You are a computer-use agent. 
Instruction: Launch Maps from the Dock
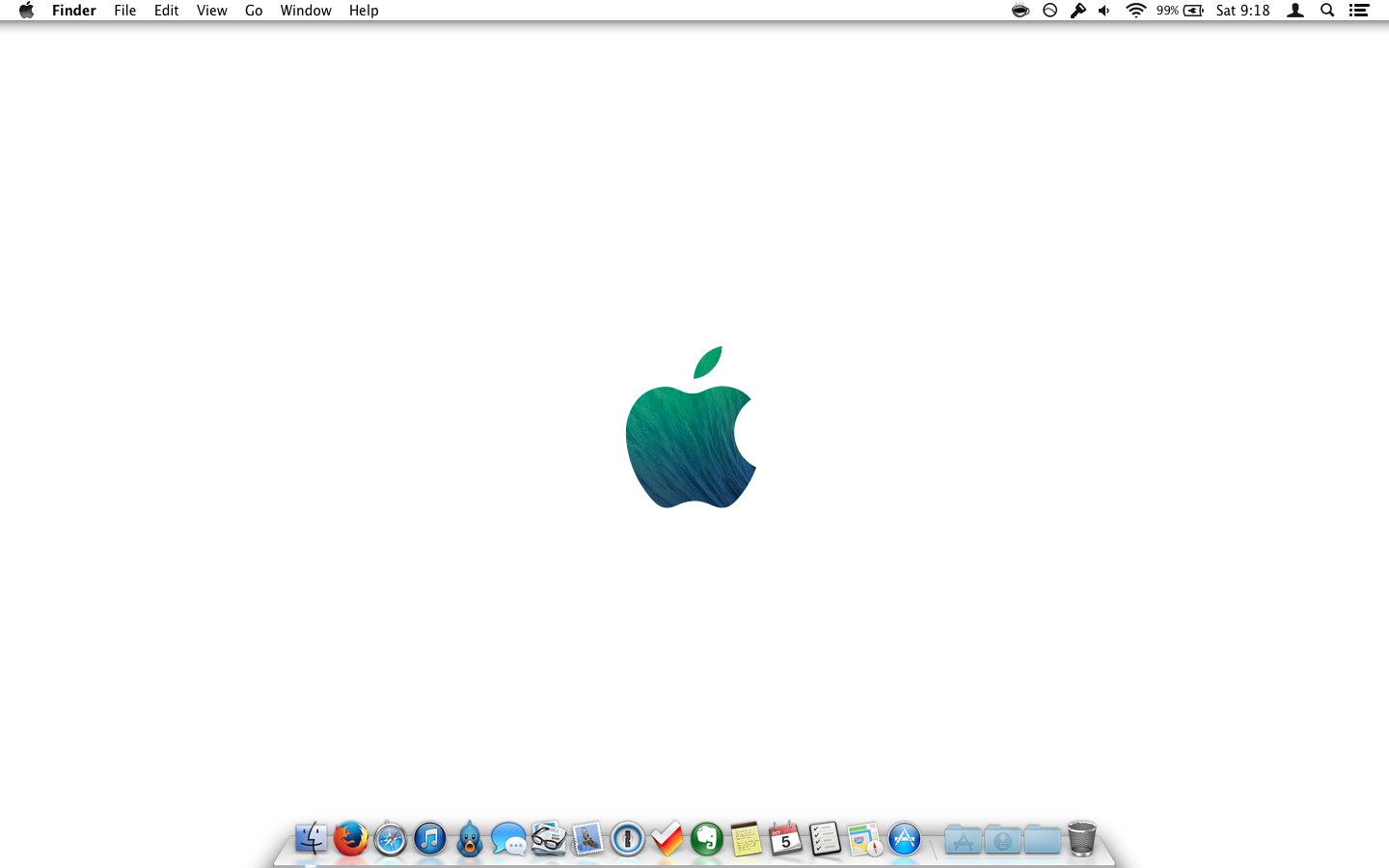coord(865,839)
